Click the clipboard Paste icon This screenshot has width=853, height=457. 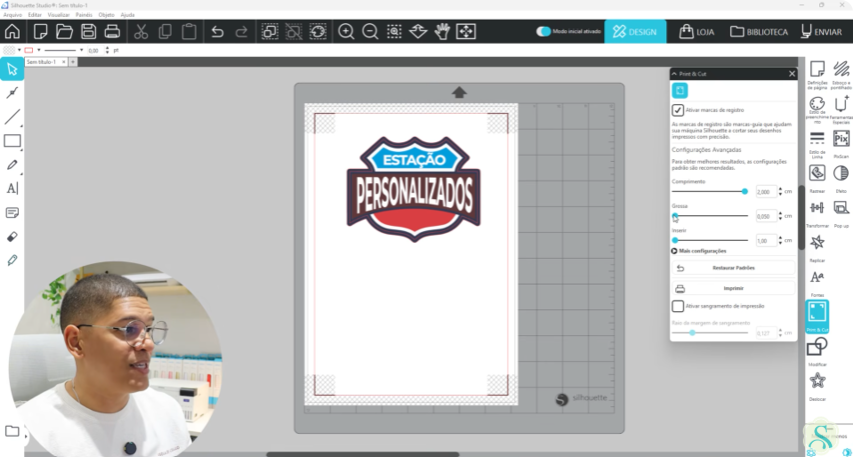[189, 32]
